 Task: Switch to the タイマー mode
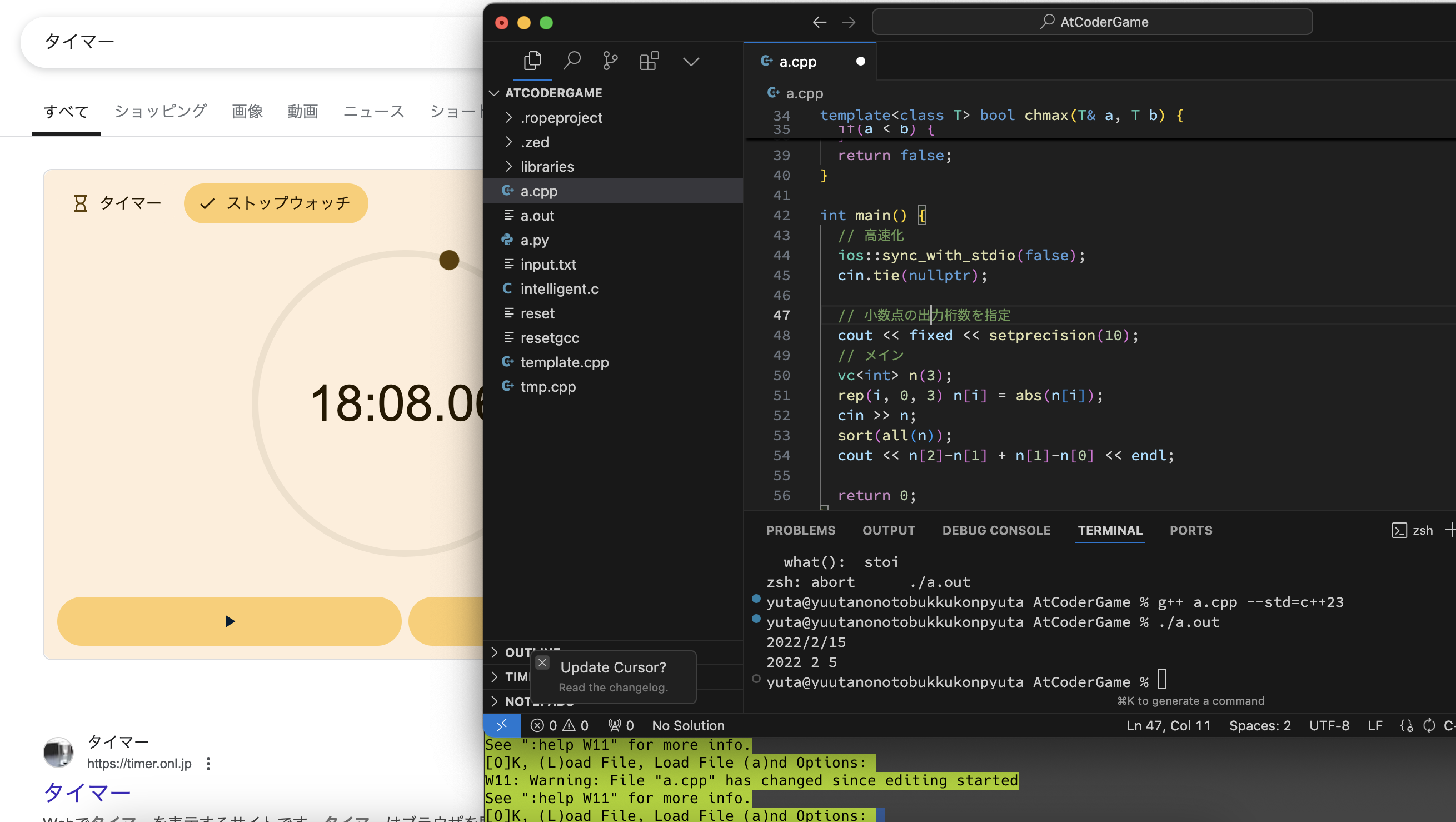[x=118, y=203]
